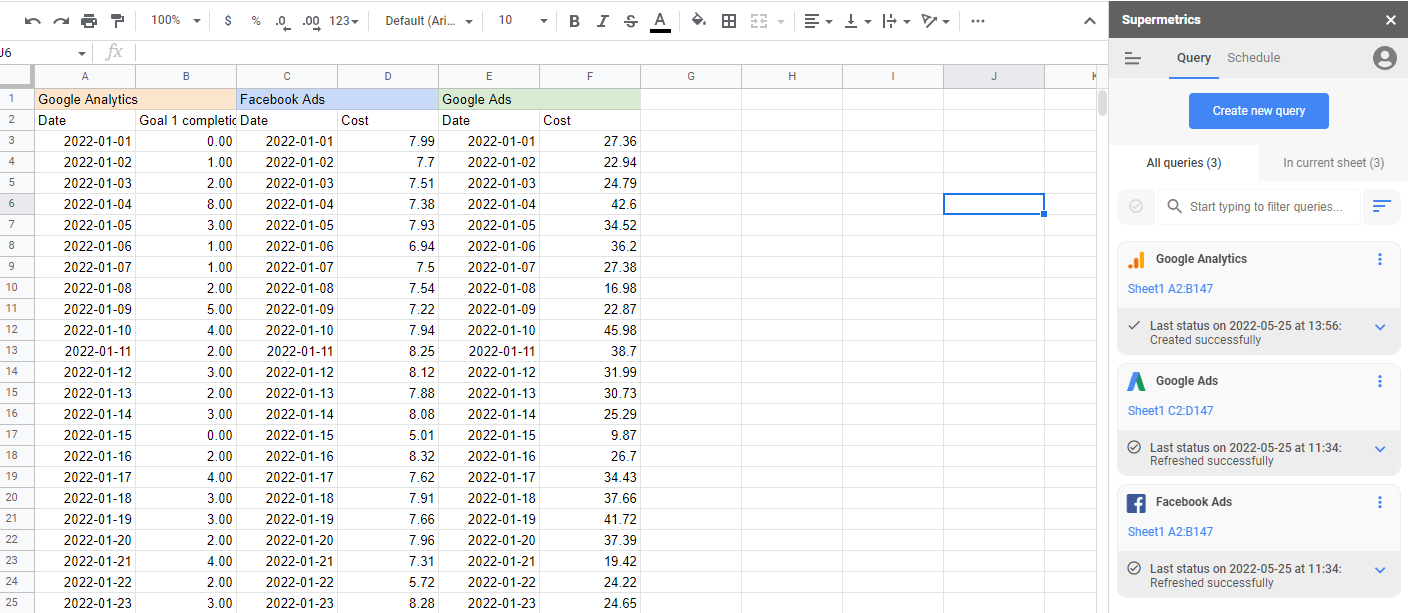Image resolution: width=1408 pixels, height=613 pixels.
Task: Click the filter queries search field
Action: pyautogui.click(x=1265, y=207)
